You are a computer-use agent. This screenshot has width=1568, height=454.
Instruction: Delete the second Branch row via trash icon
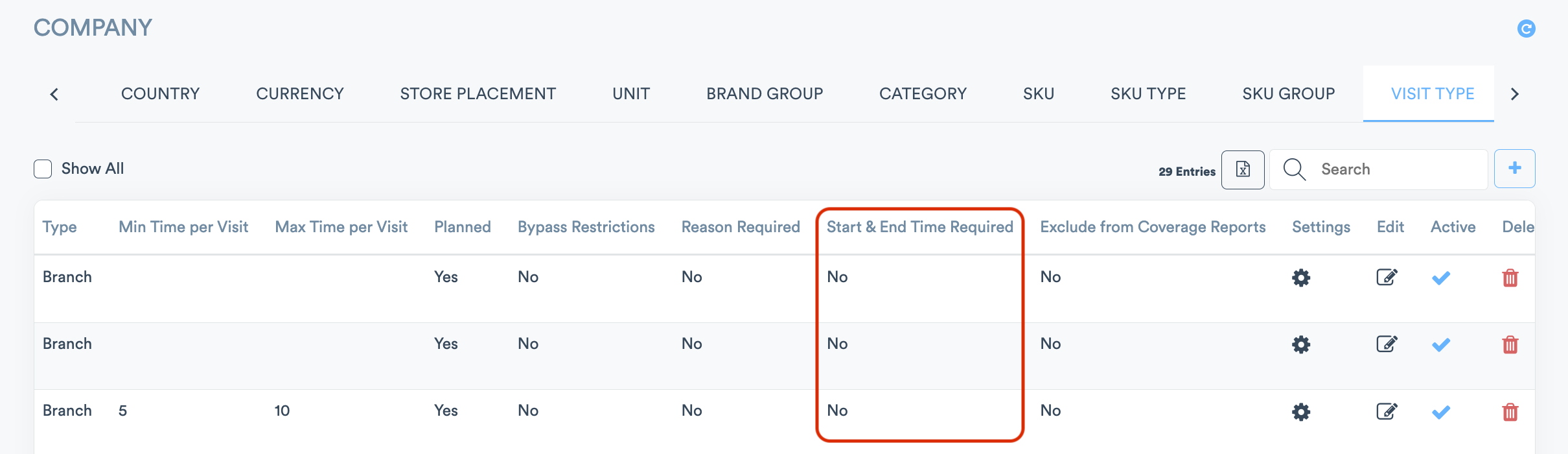coord(1510,344)
